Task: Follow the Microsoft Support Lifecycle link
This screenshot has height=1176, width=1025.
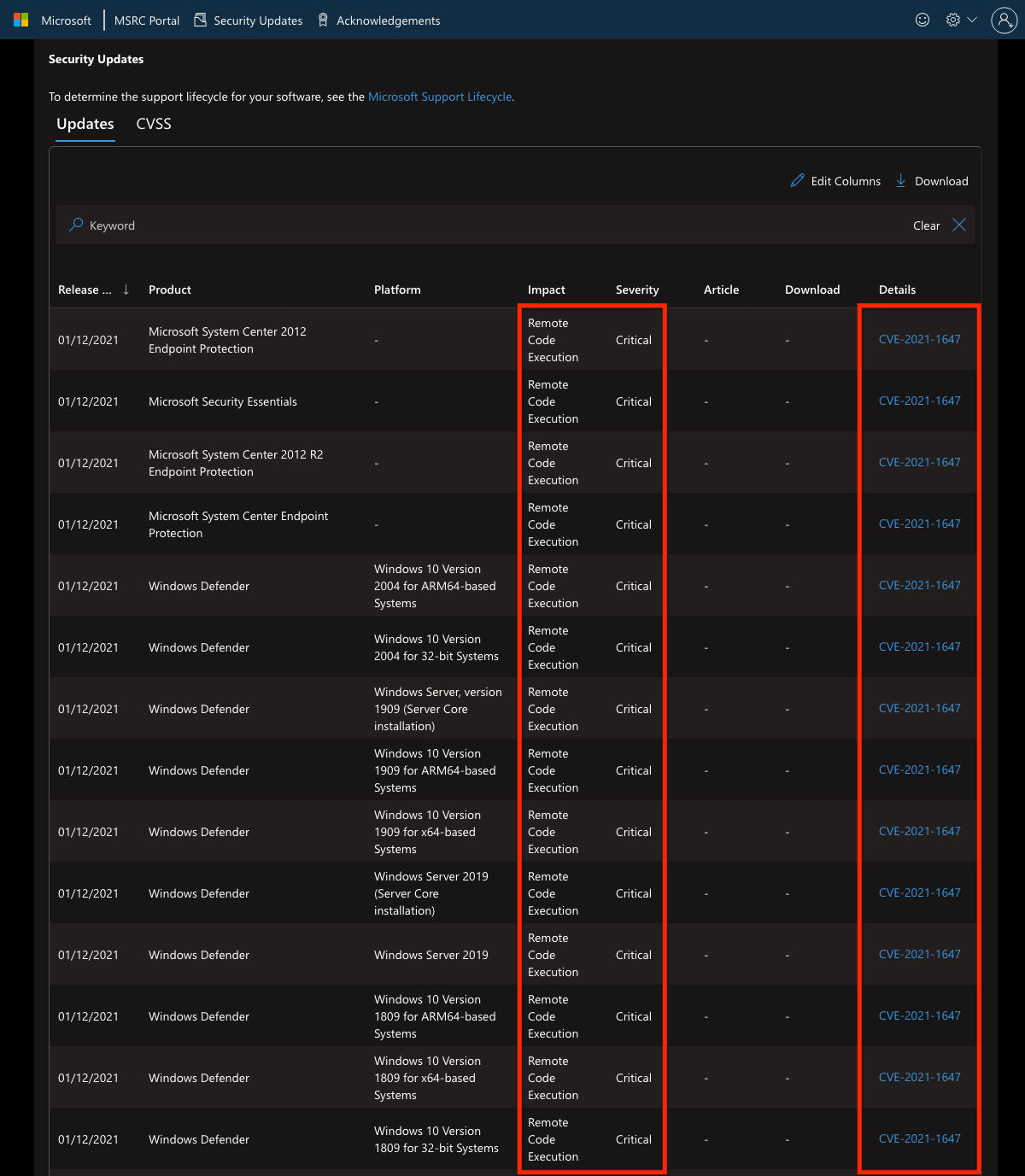Action: tap(440, 97)
